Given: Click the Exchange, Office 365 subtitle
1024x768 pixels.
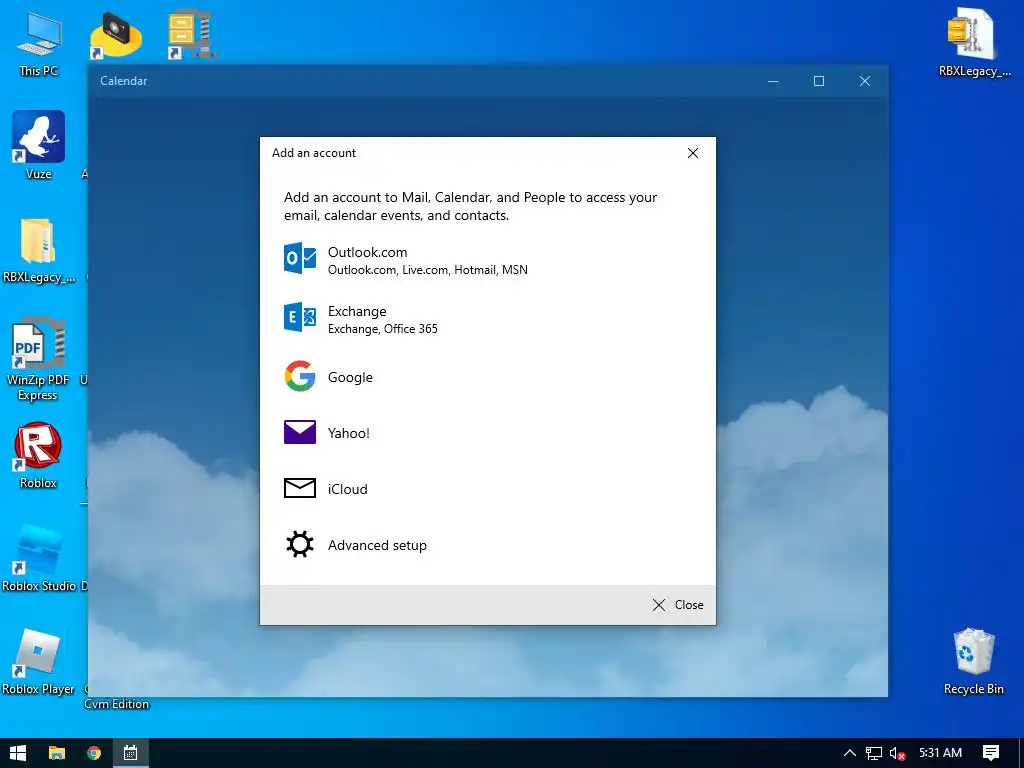Looking at the screenshot, I should point(383,328).
